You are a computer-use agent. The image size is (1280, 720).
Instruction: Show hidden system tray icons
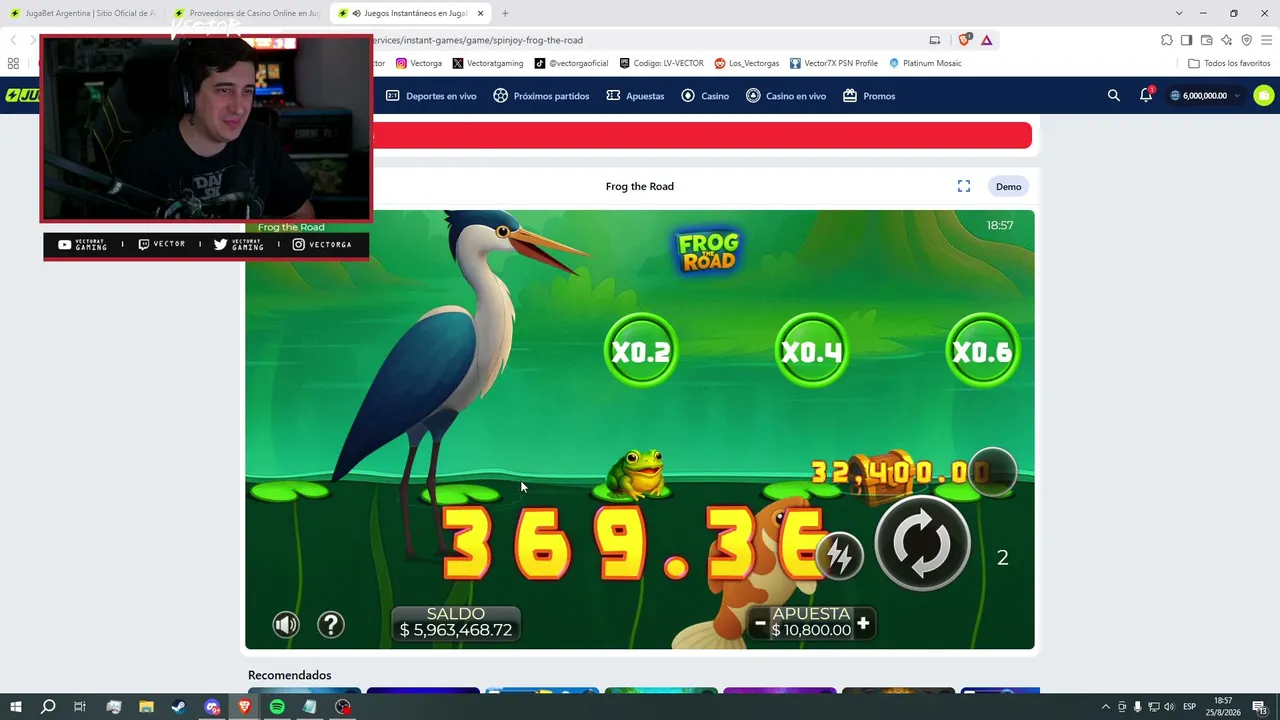point(1105,707)
